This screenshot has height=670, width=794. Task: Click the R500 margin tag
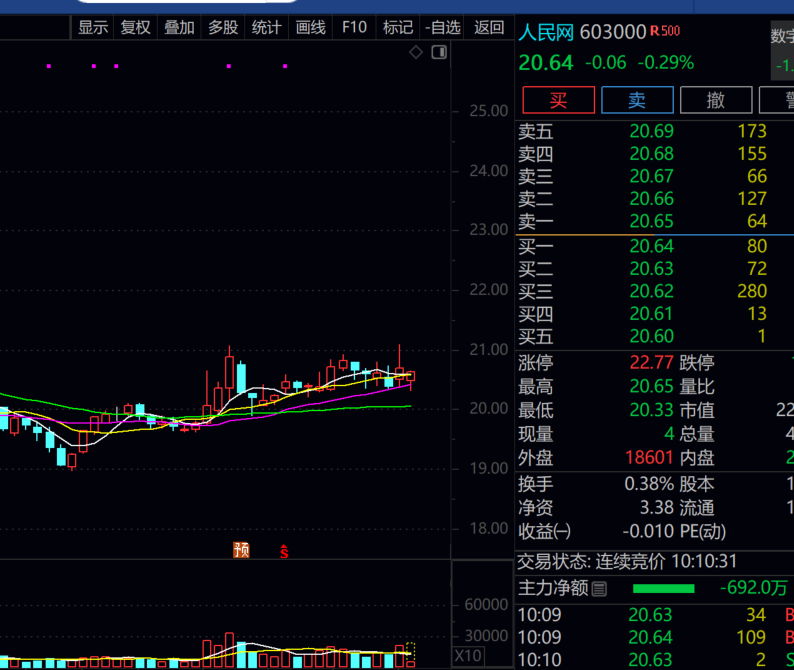coord(665,31)
